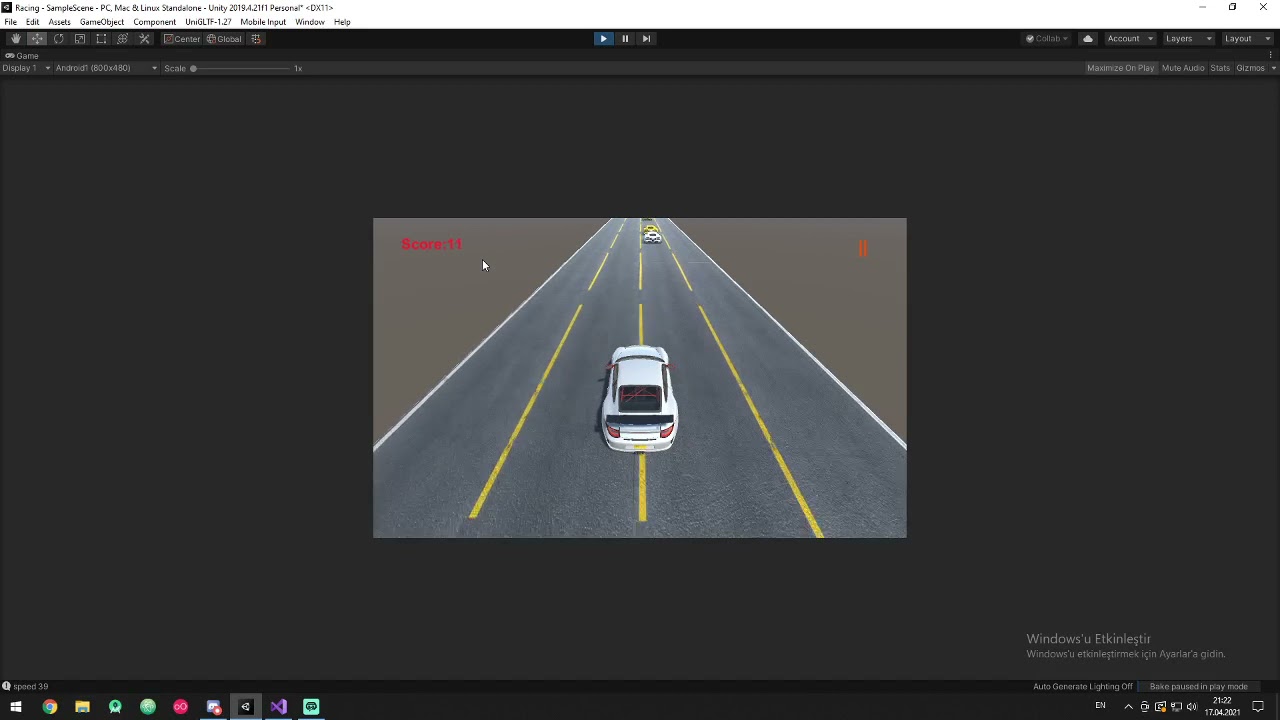
Task: Toggle Center pivot mode
Action: pyautogui.click(x=183, y=38)
